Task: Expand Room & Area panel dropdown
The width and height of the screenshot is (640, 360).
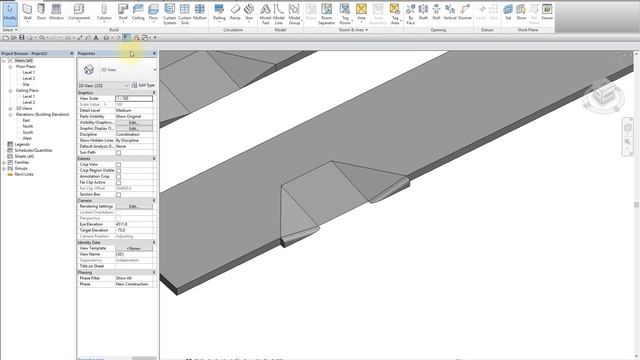Action: [x=353, y=30]
